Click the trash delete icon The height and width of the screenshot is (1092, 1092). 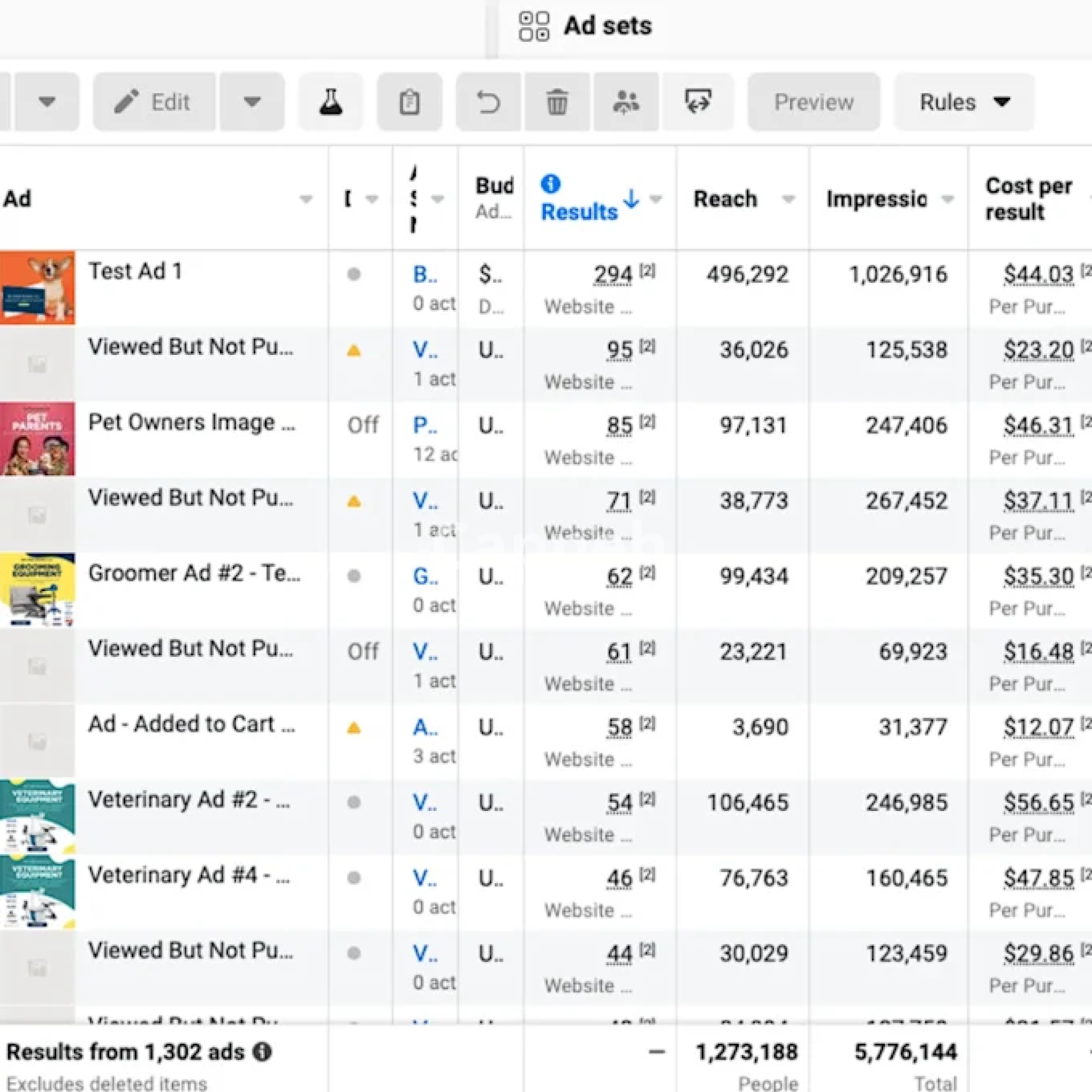[557, 102]
